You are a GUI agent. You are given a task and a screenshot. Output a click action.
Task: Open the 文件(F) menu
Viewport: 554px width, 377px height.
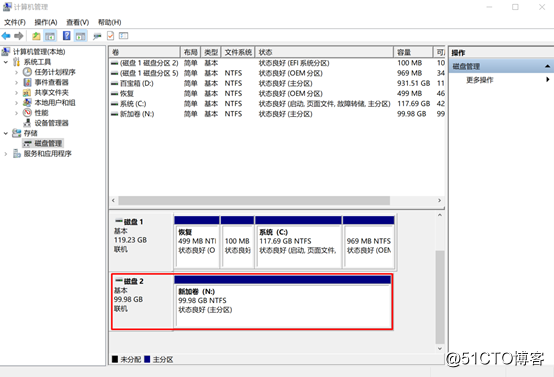15,22
